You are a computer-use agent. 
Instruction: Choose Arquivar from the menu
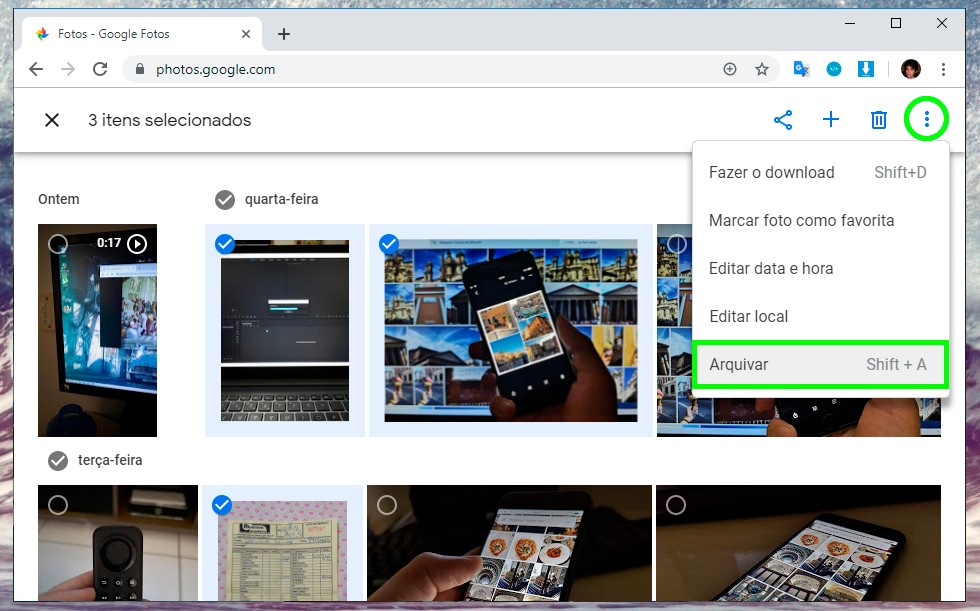(820, 365)
